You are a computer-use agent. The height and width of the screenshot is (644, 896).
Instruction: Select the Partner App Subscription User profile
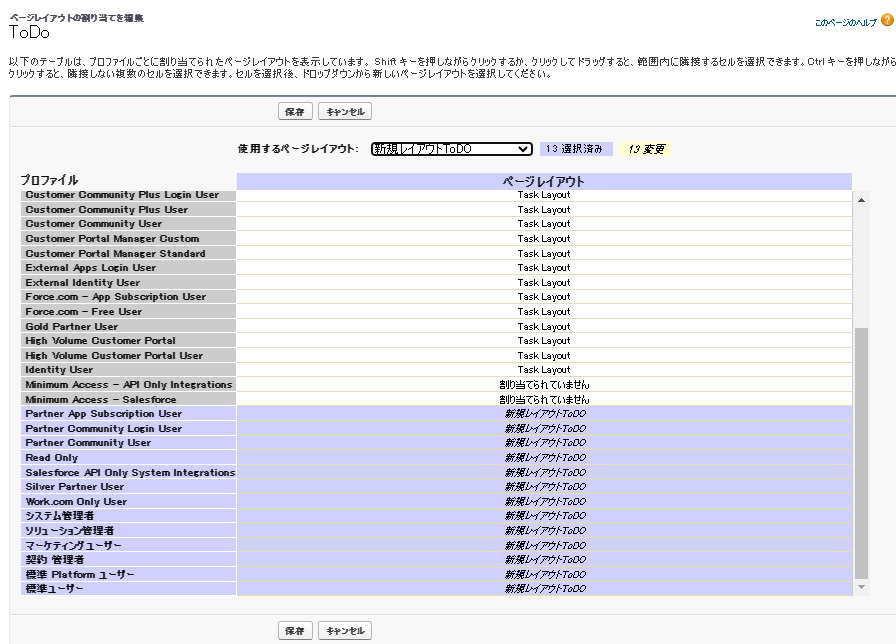pyautogui.click(x=129, y=414)
